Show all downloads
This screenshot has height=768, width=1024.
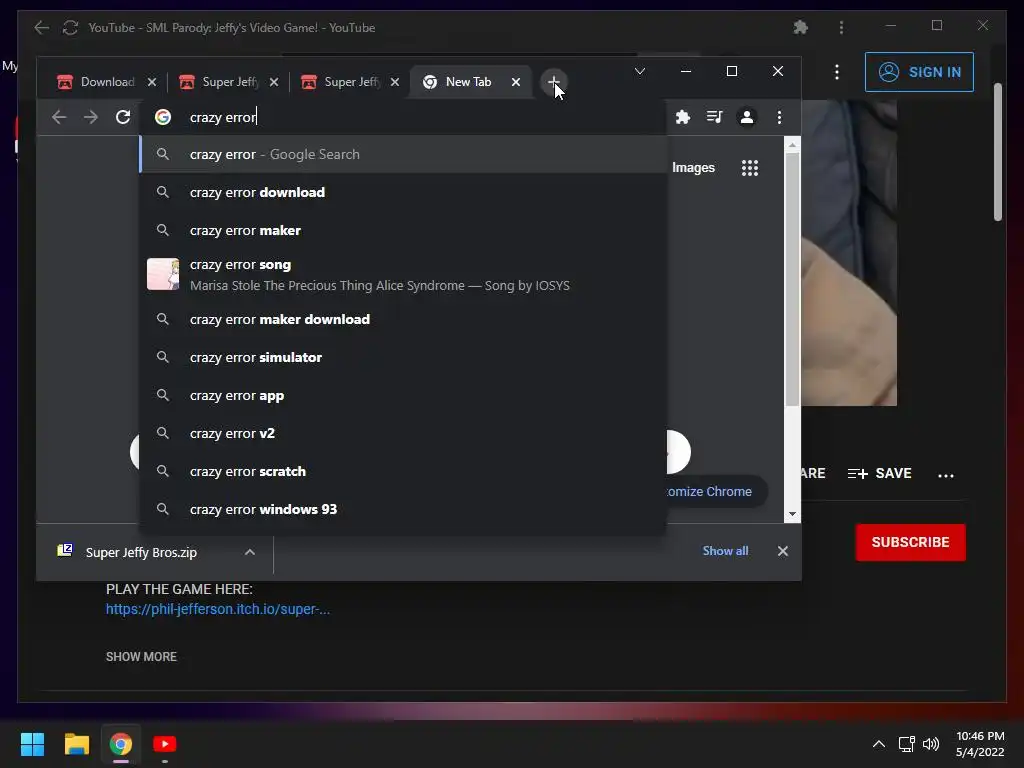(725, 551)
